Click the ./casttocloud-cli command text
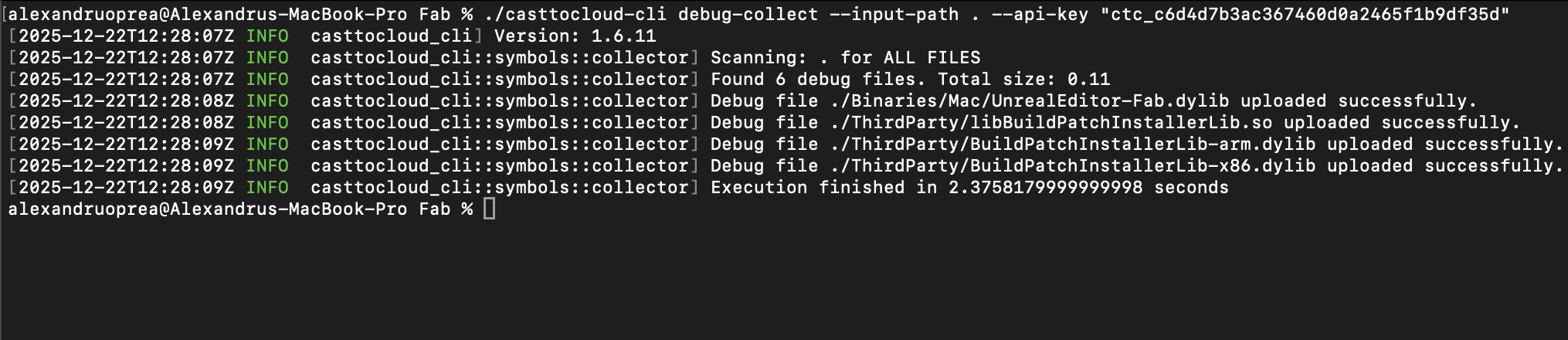Image resolution: width=1568 pixels, height=340 pixels. pyautogui.click(x=575, y=15)
